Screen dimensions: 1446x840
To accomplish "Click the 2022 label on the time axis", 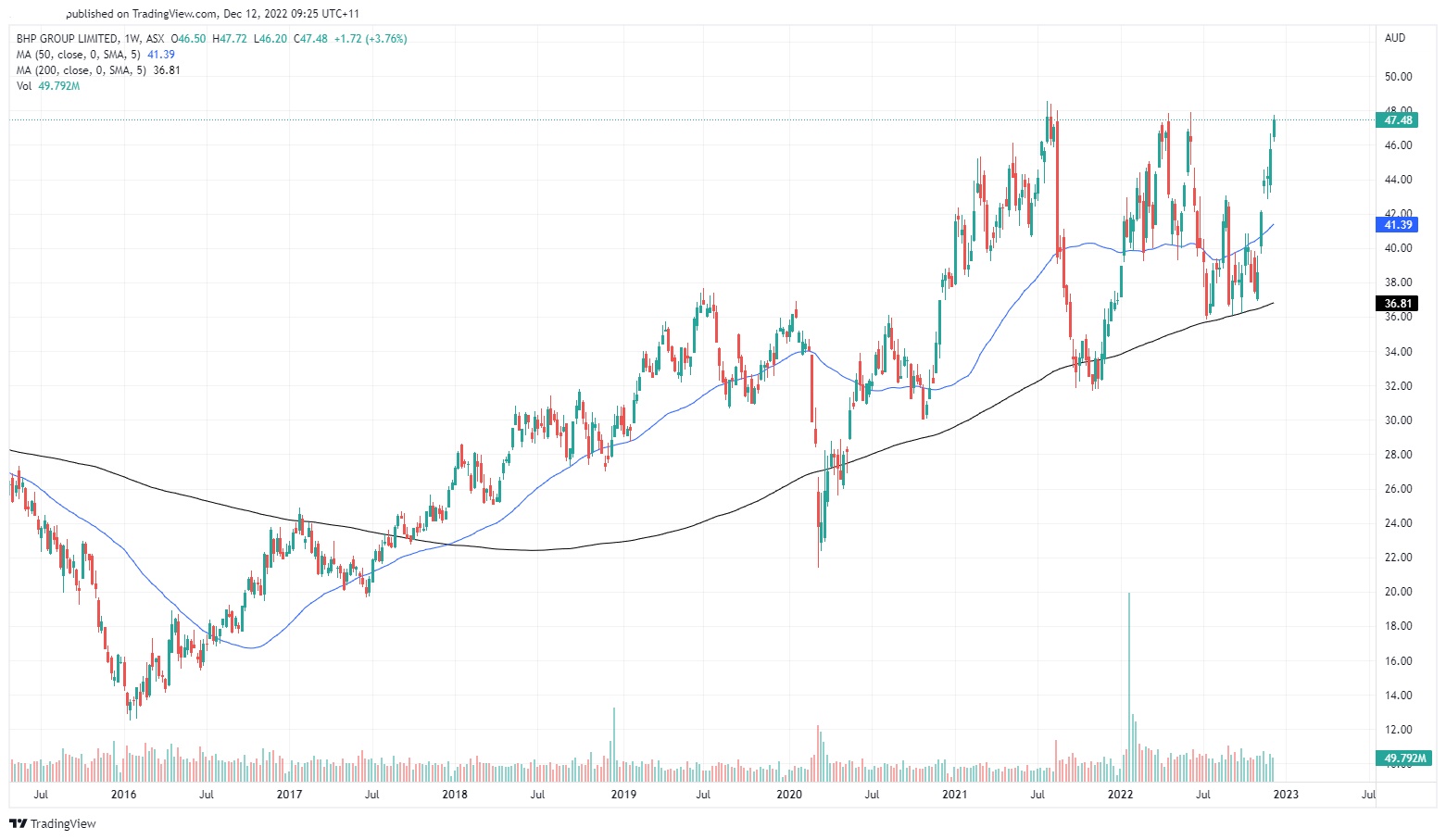I will [1121, 795].
